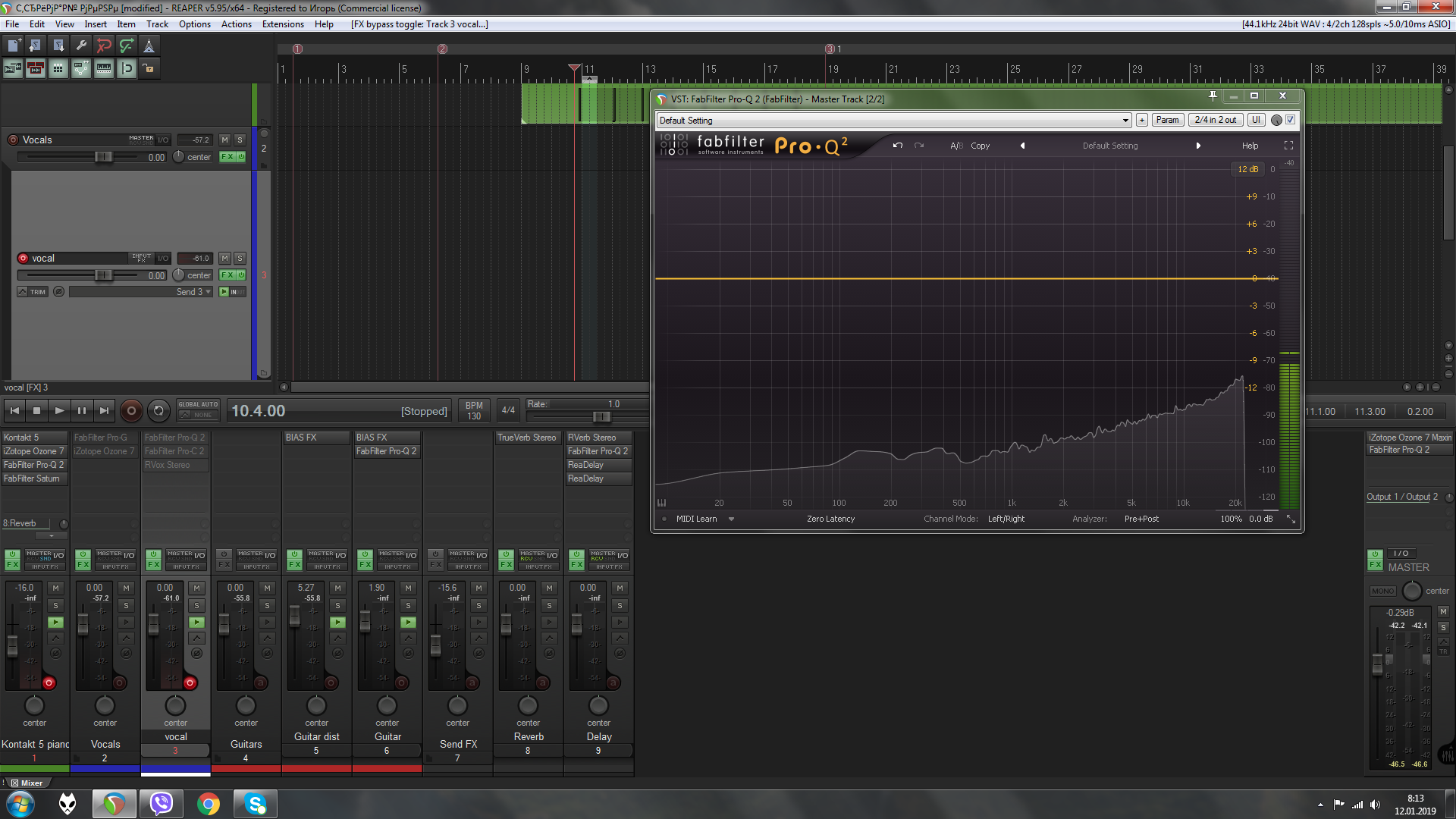Click the Open Project toolbar icon
The height and width of the screenshot is (819, 1456).
[x=36, y=45]
